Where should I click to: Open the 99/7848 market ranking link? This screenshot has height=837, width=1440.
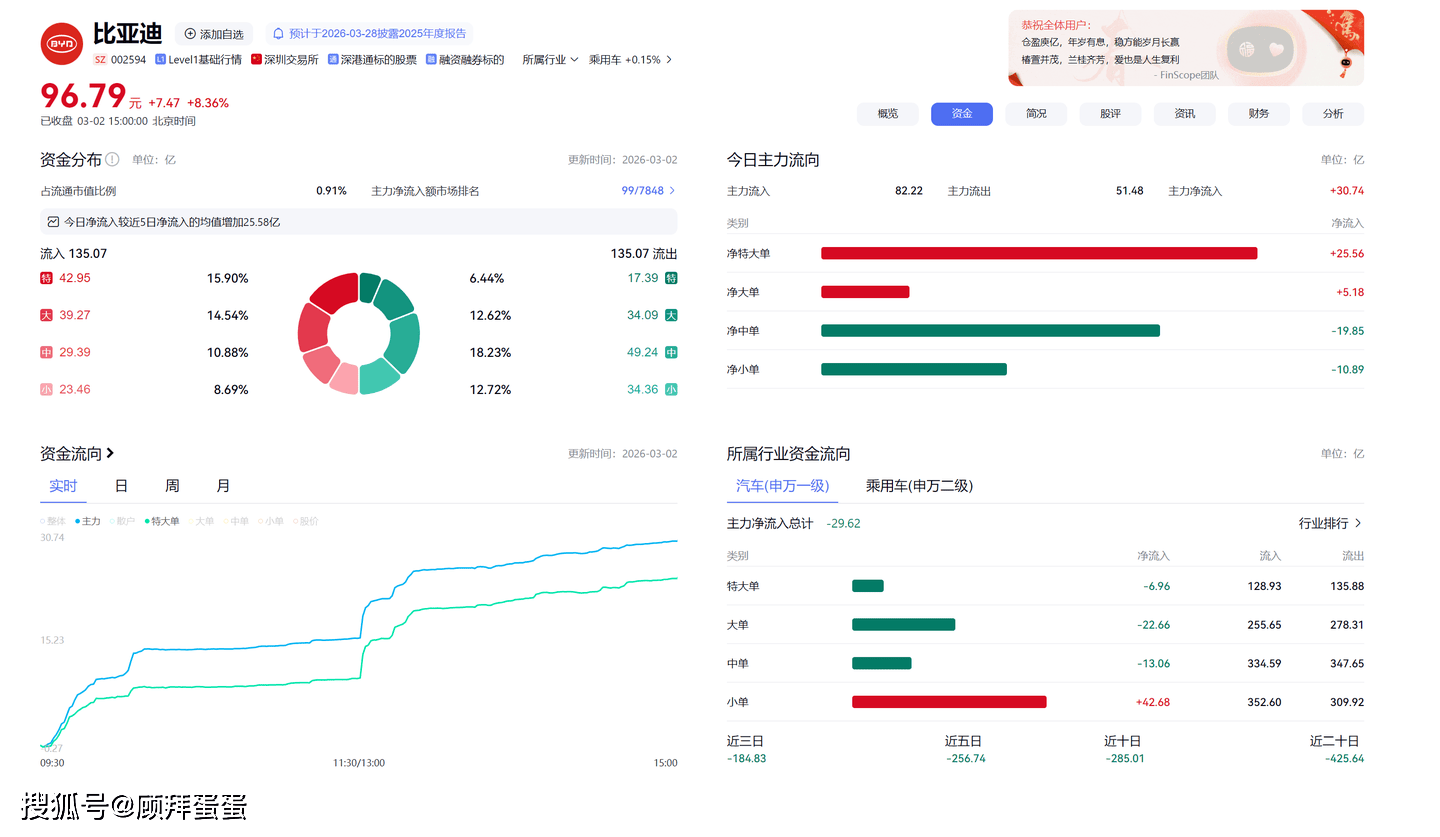648,191
